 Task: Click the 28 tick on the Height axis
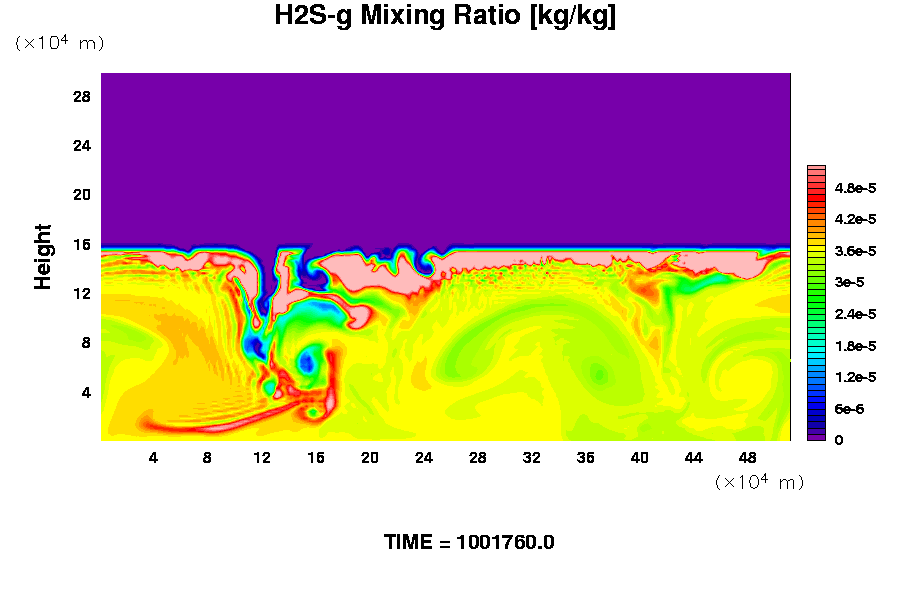click(82, 96)
